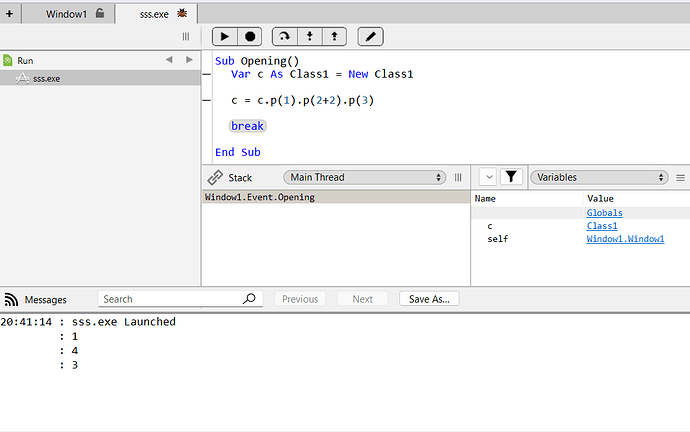The width and height of the screenshot is (690, 432).
Task: Click the Edit Code pencil icon
Action: pyautogui.click(x=371, y=37)
